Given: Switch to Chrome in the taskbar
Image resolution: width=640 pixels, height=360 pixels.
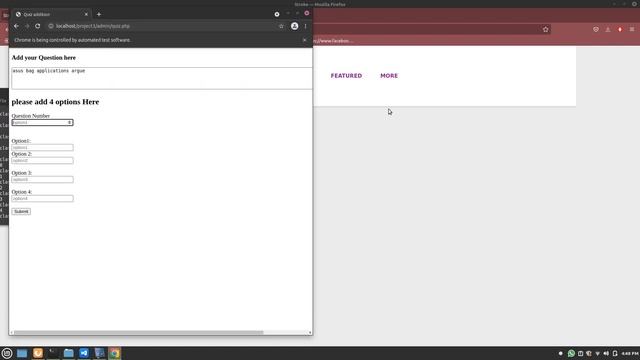Looking at the screenshot, I should [115, 353].
